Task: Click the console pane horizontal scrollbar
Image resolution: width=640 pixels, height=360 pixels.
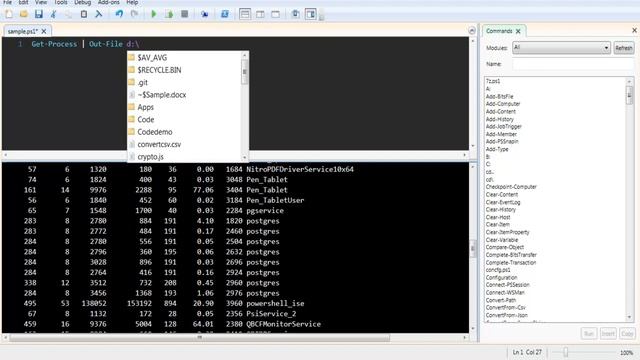Action: pyautogui.click(x=200, y=338)
